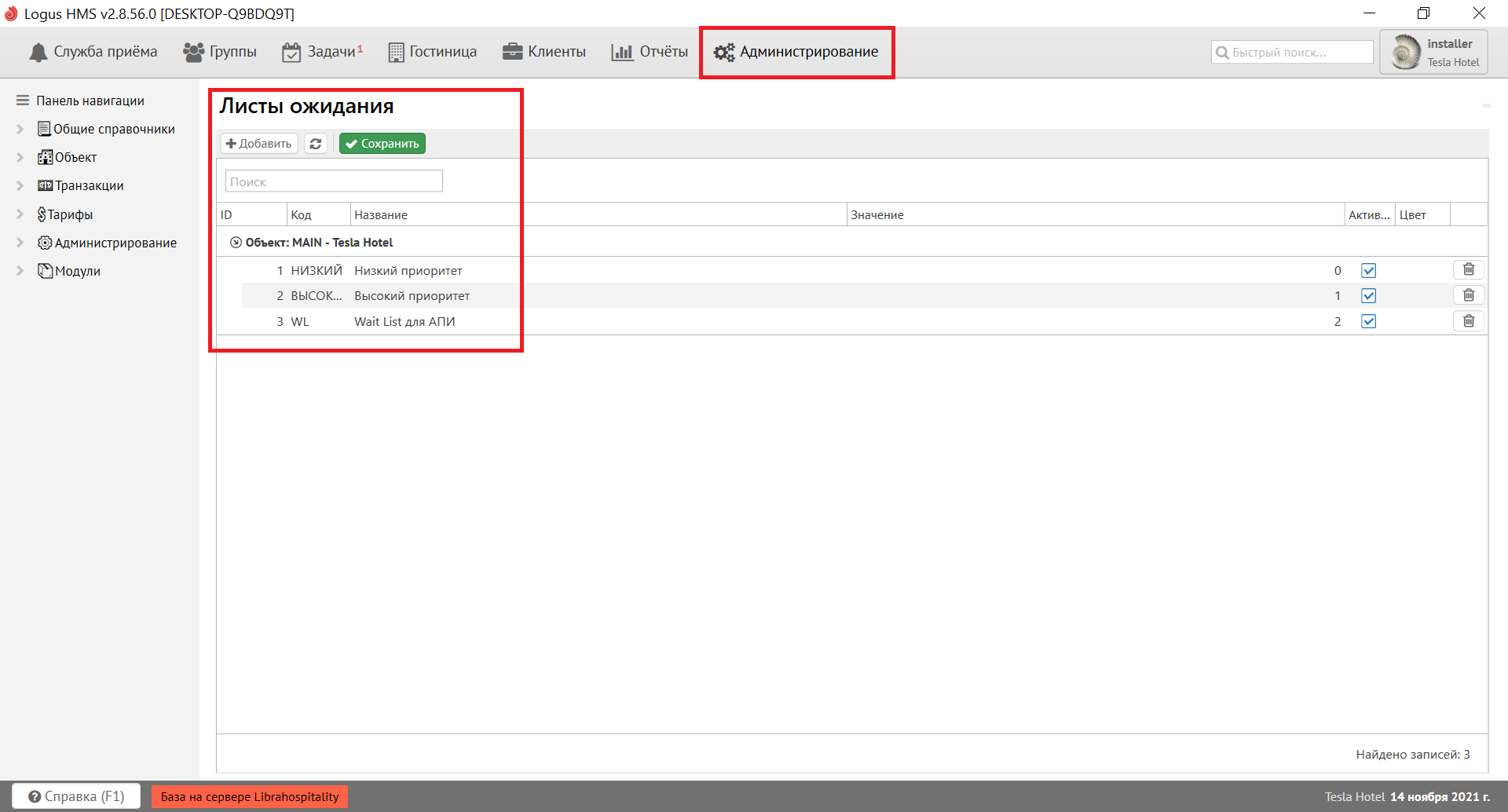Screen dimensions: 1508x812
Task: Sort by the Название column header
Action: pos(598,214)
